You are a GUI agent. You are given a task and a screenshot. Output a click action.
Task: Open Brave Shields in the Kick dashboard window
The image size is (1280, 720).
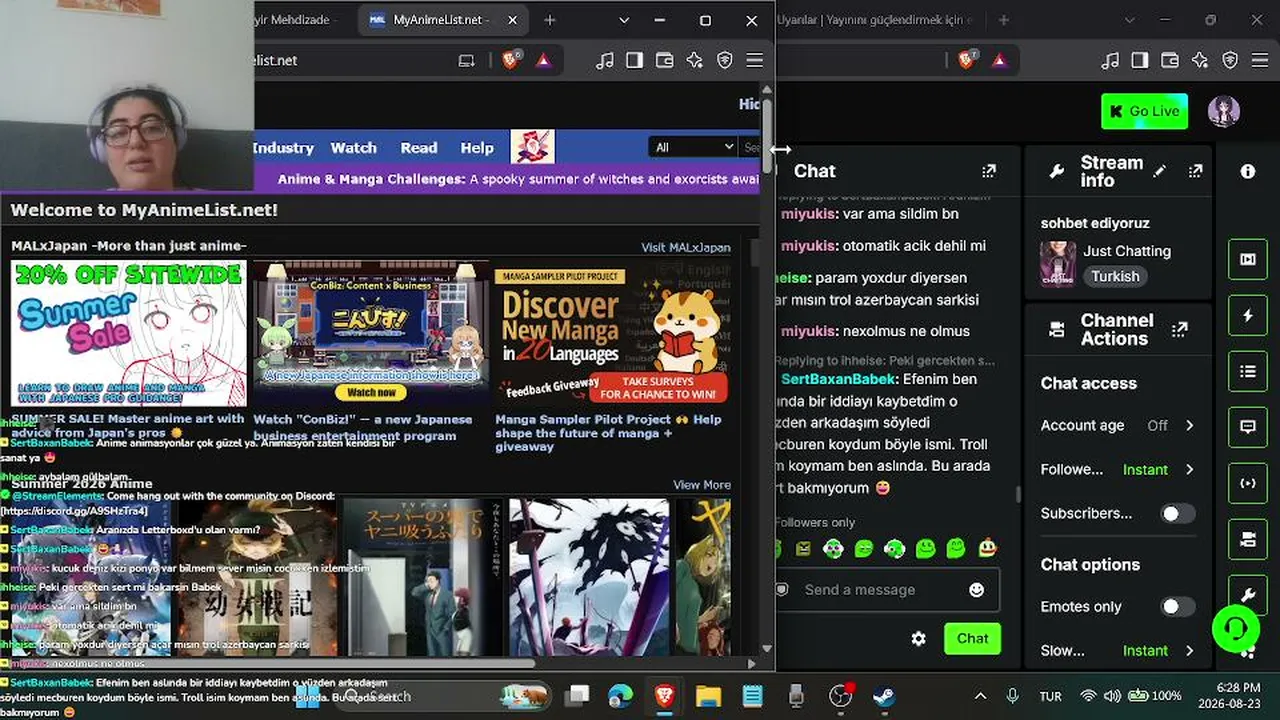967,60
